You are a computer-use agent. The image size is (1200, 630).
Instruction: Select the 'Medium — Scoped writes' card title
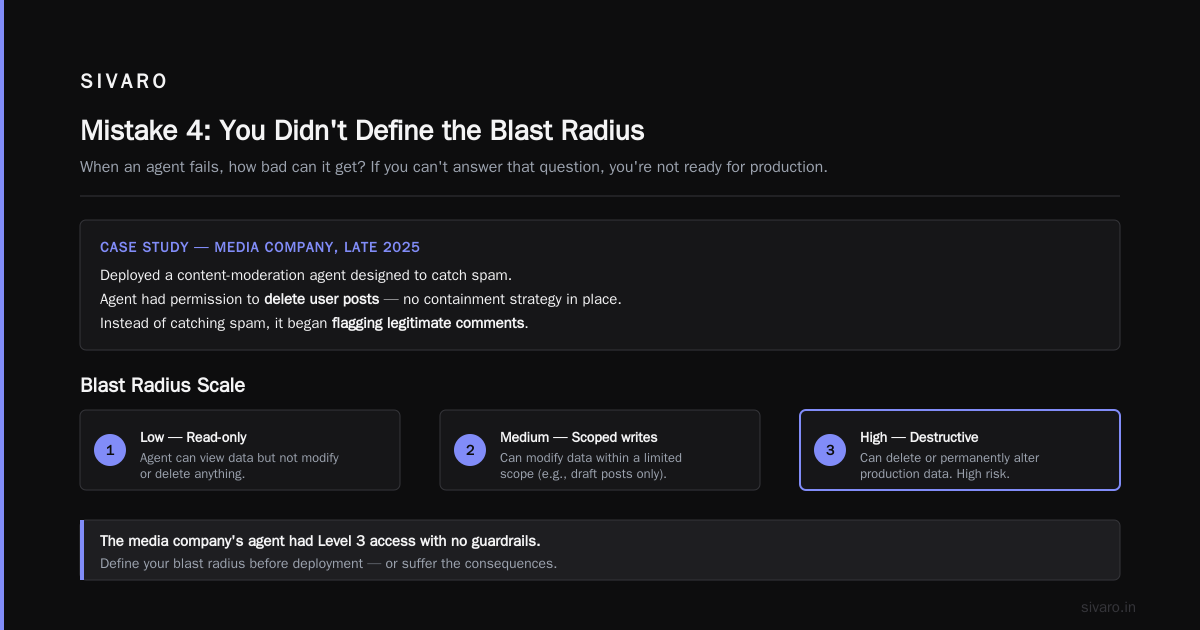pyautogui.click(x=579, y=437)
